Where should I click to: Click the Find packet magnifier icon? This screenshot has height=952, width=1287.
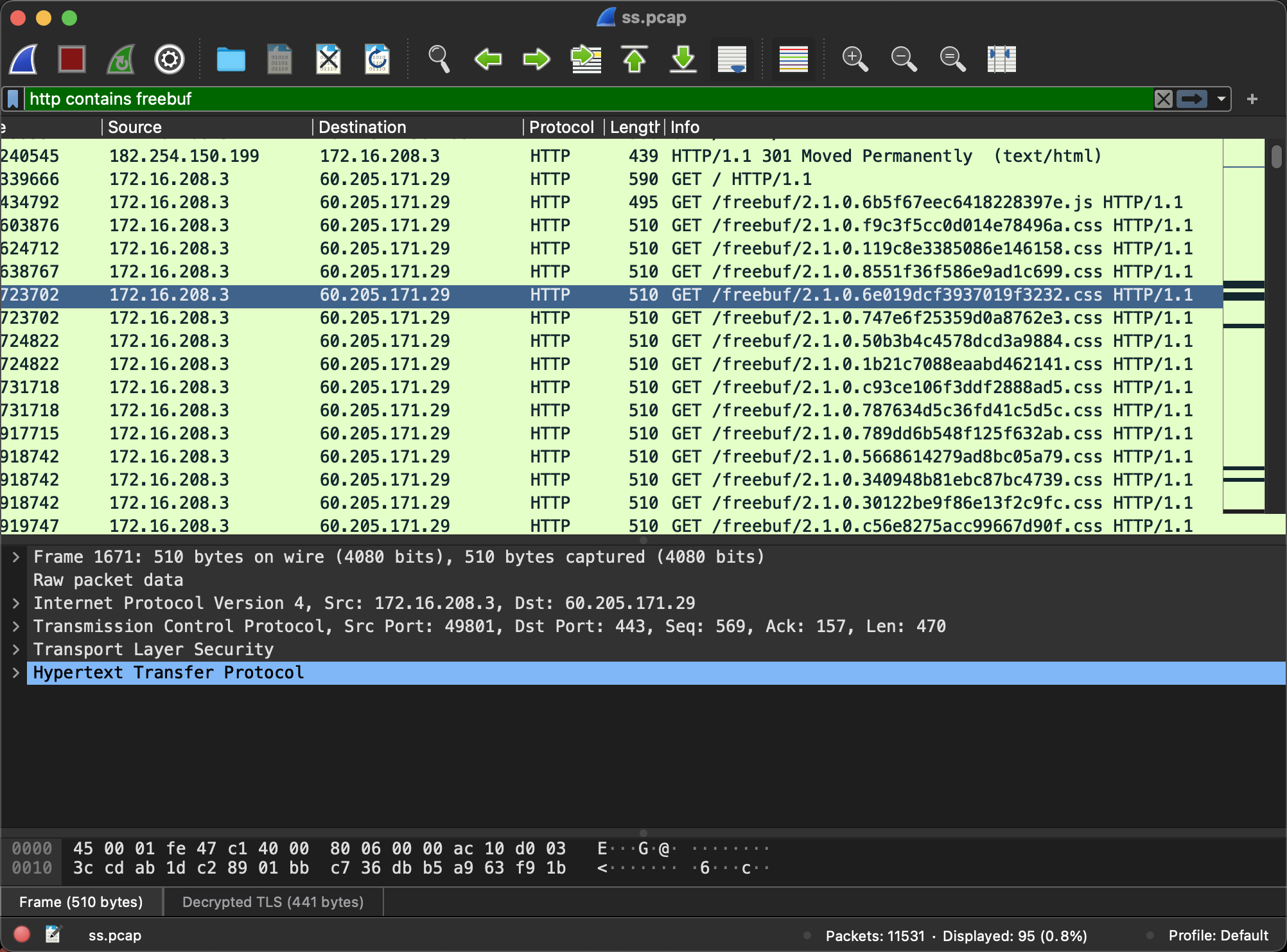tap(439, 59)
